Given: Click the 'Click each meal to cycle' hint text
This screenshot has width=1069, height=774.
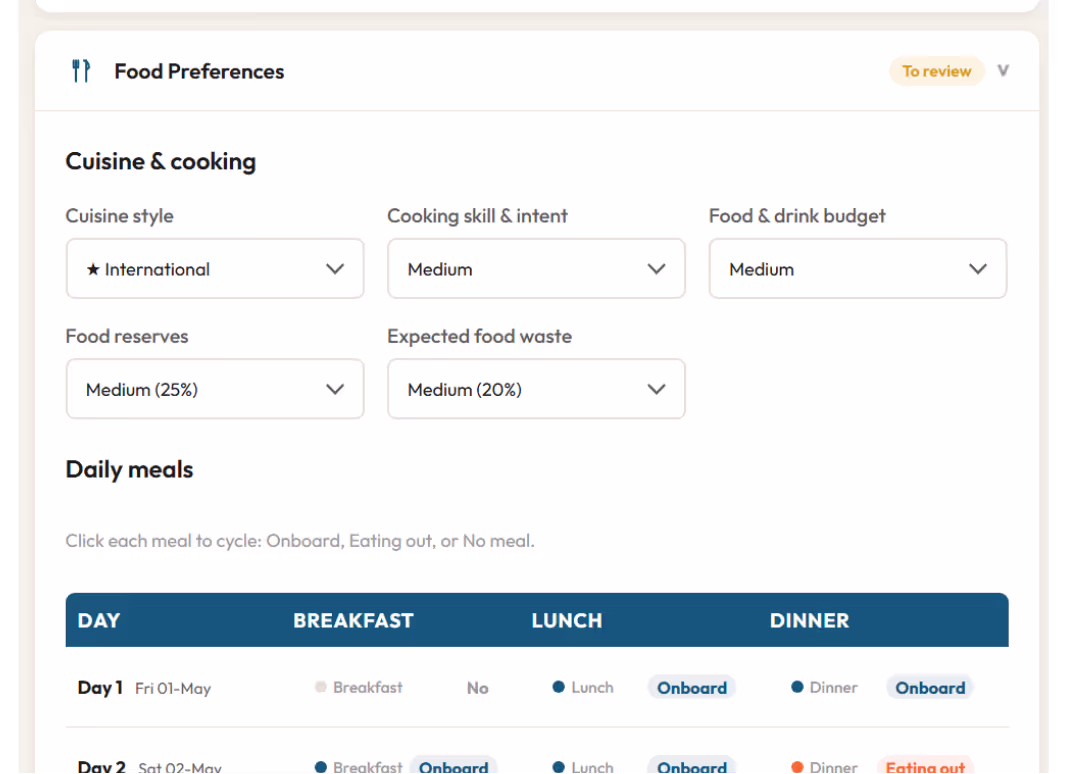Looking at the screenshot, I should click(300, 541).
